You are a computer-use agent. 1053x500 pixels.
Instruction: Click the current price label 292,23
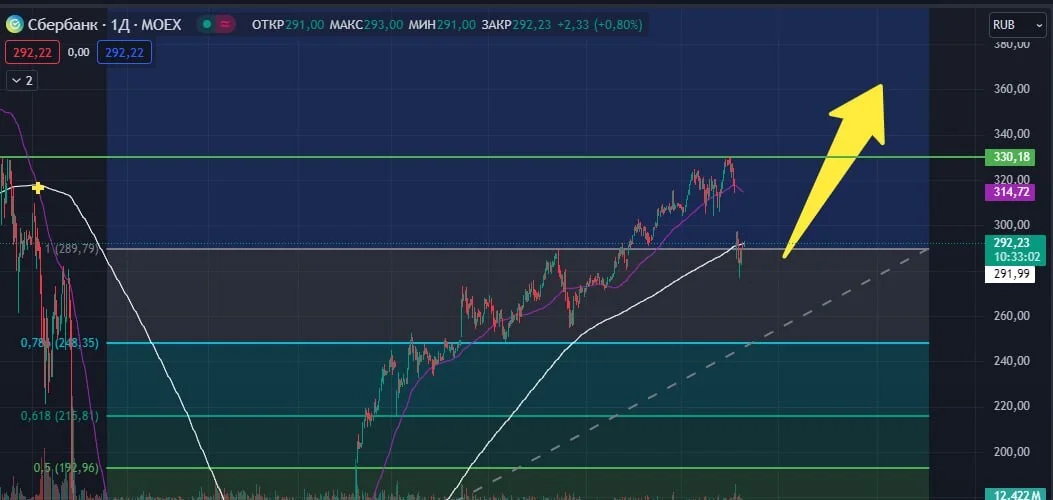1010,244
